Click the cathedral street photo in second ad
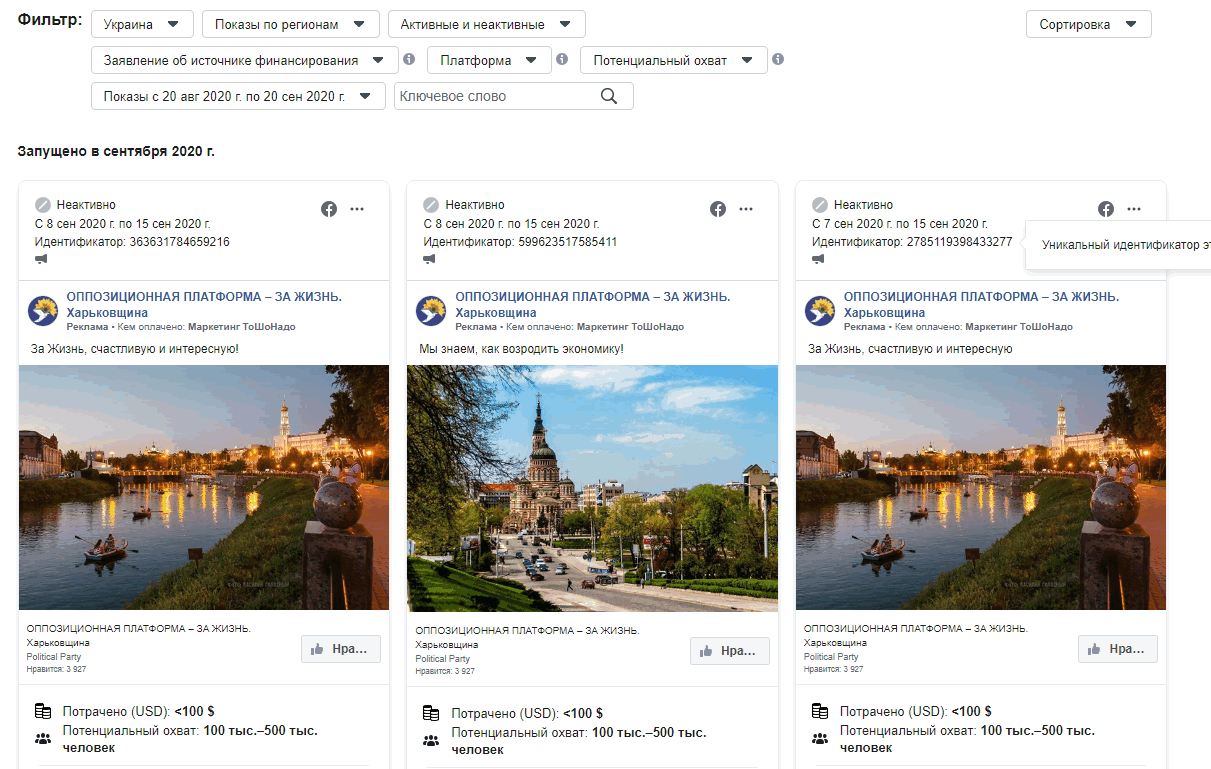 pos(592,488)
